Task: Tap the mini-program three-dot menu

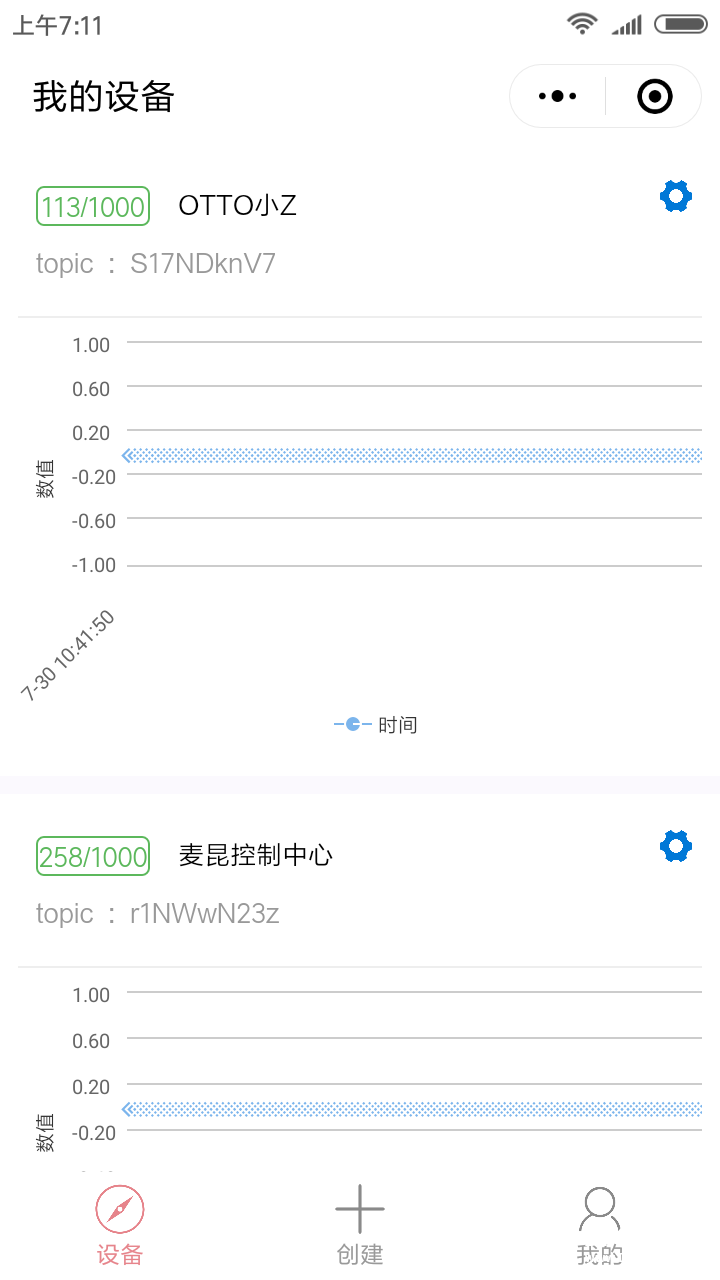Action: (x=558, y=96)
